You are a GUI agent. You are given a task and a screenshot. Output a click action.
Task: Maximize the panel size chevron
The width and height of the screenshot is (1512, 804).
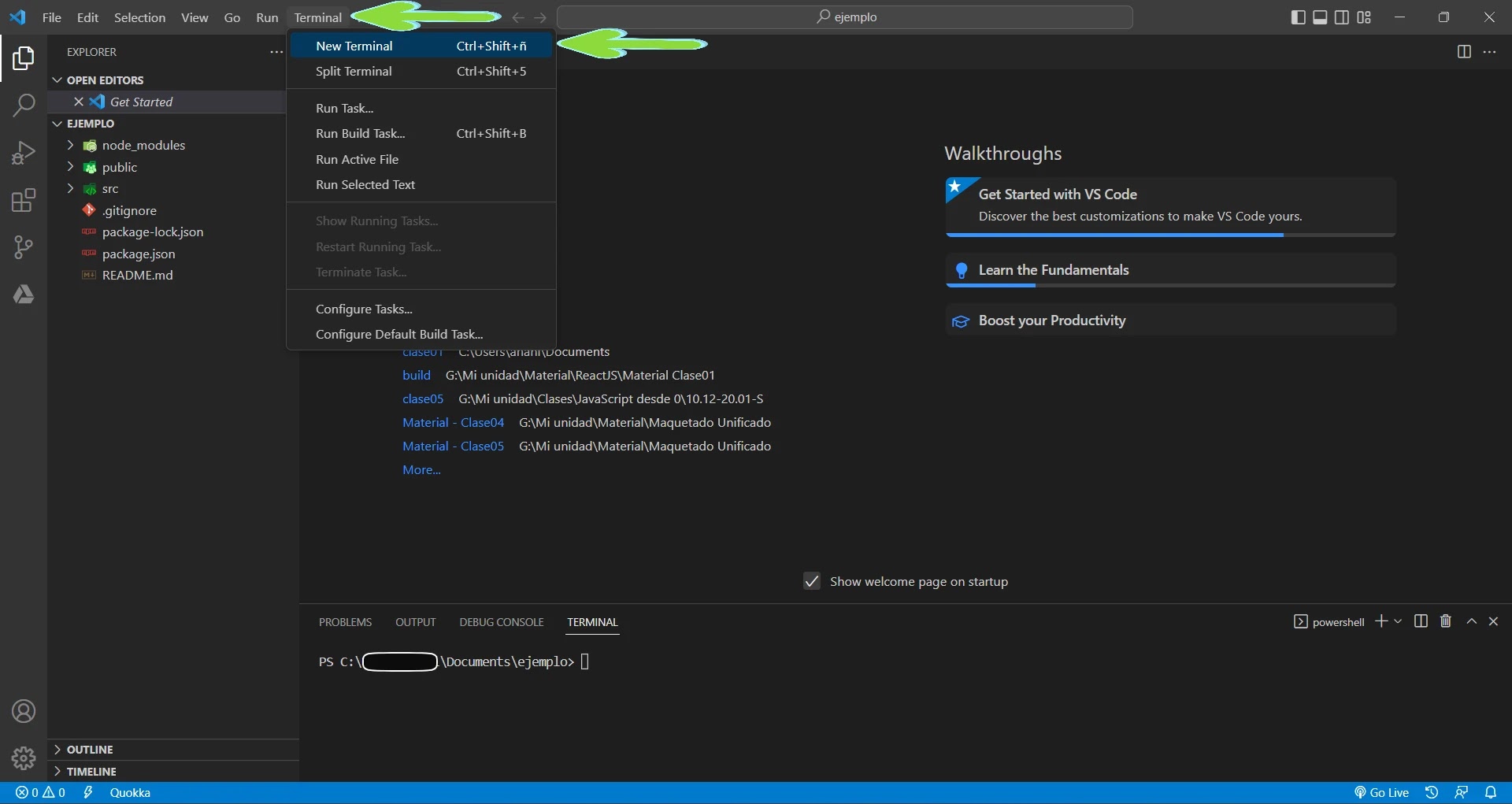[x=1471, y=621]
